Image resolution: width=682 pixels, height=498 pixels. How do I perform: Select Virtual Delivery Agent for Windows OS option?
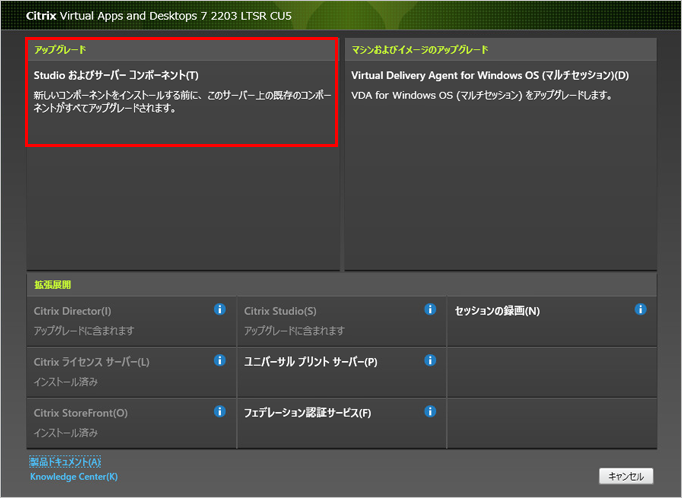pyautogui.click(x=490, y=75)
